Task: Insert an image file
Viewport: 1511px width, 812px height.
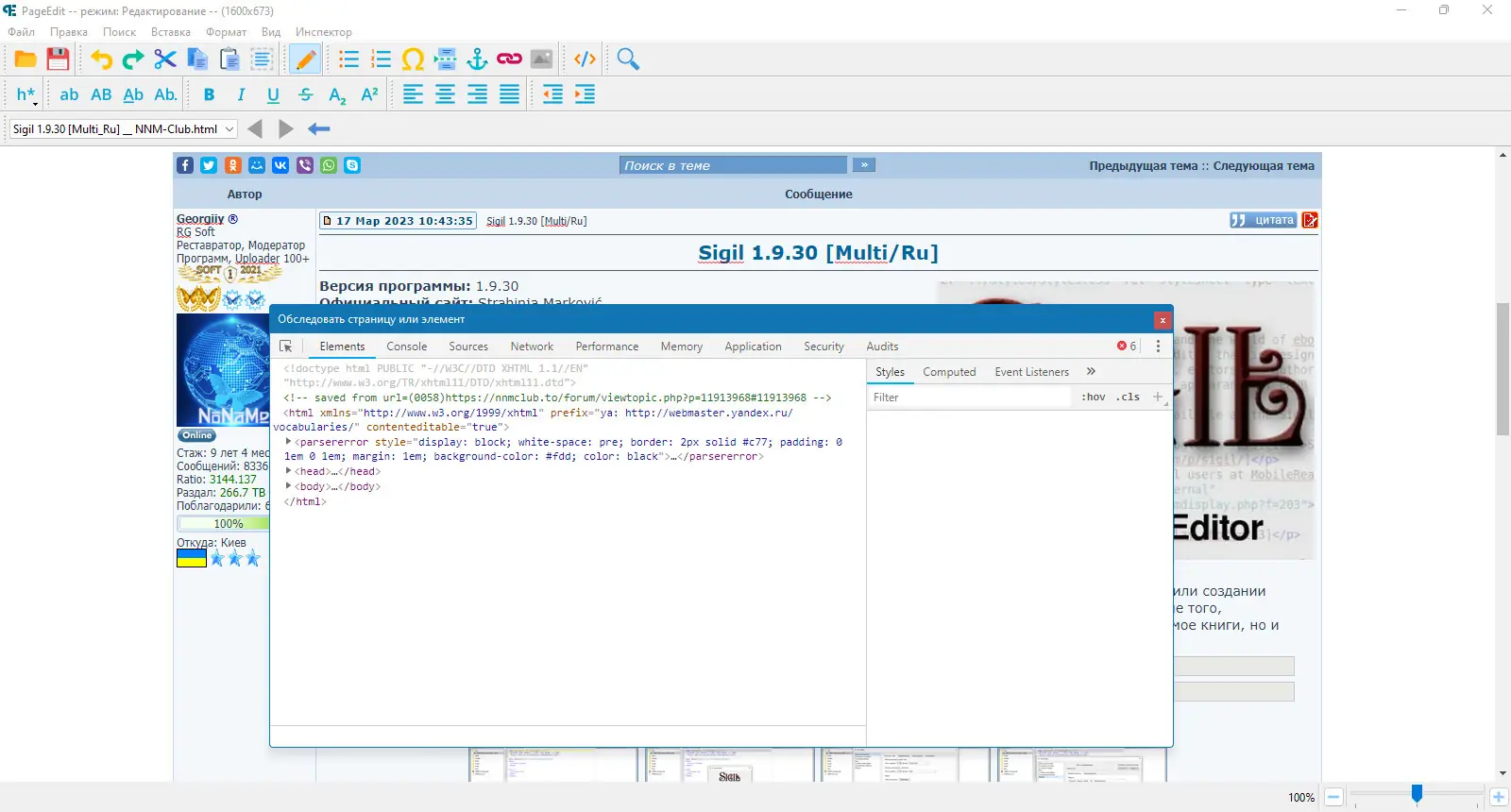Action: 541,59
